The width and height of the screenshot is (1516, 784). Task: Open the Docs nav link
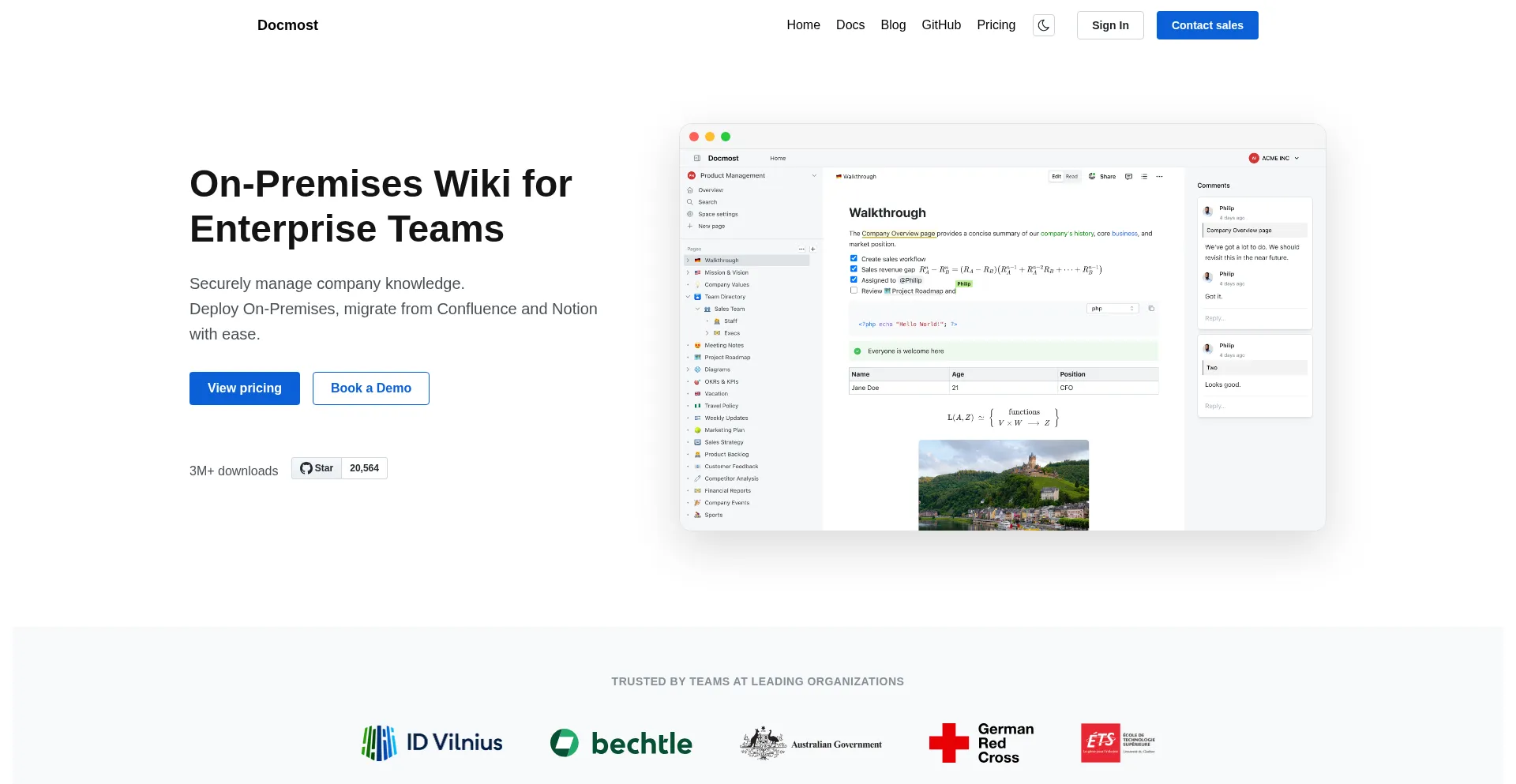click(x=850, y=25)
